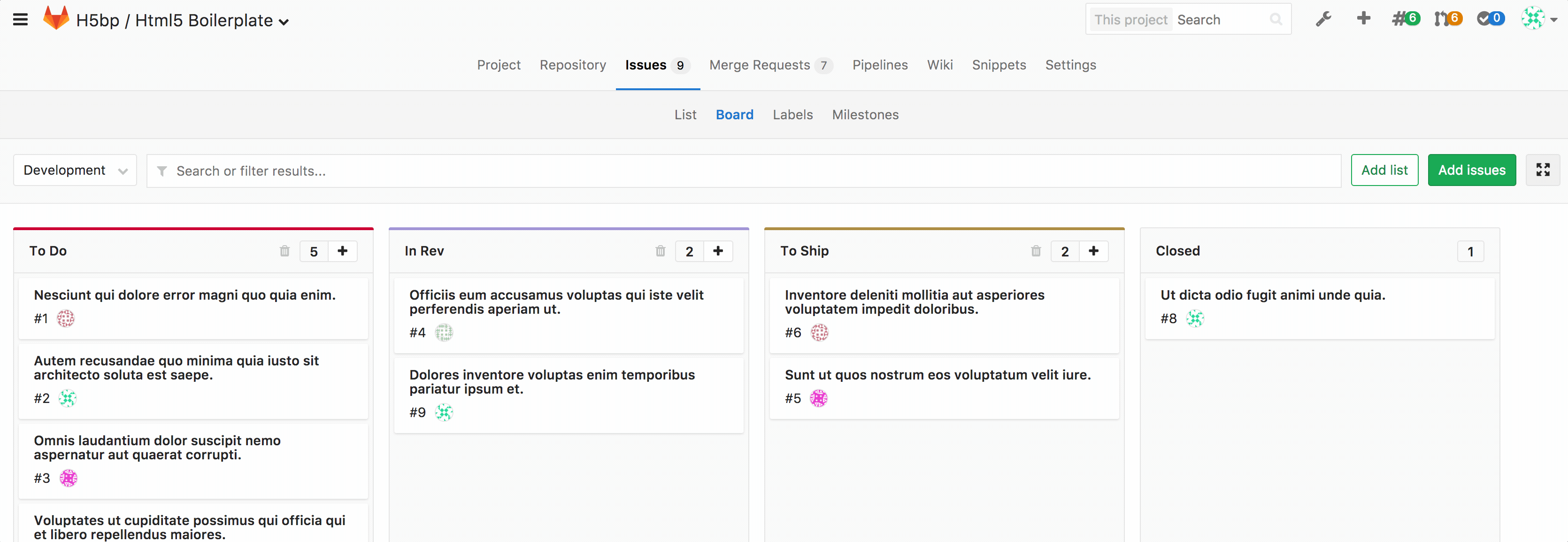Open the todos checkmark counter
1568x542 pixels.
(x=1490, y=19)
